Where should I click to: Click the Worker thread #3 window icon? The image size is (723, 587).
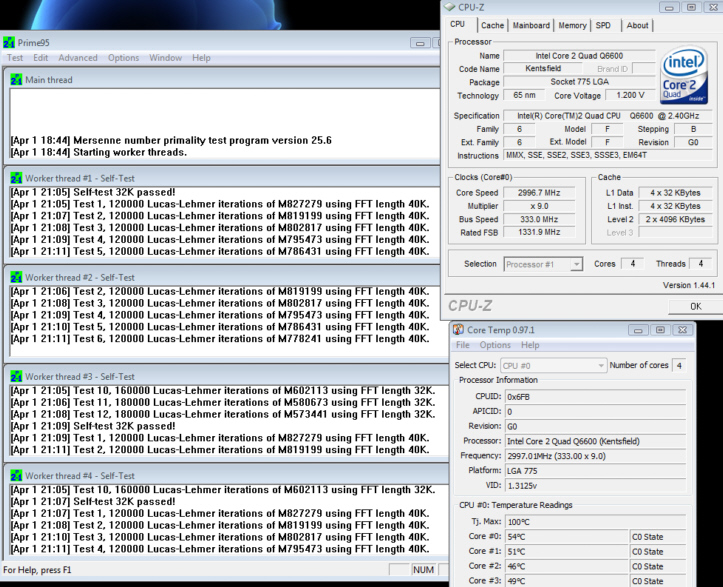(16, 377)
